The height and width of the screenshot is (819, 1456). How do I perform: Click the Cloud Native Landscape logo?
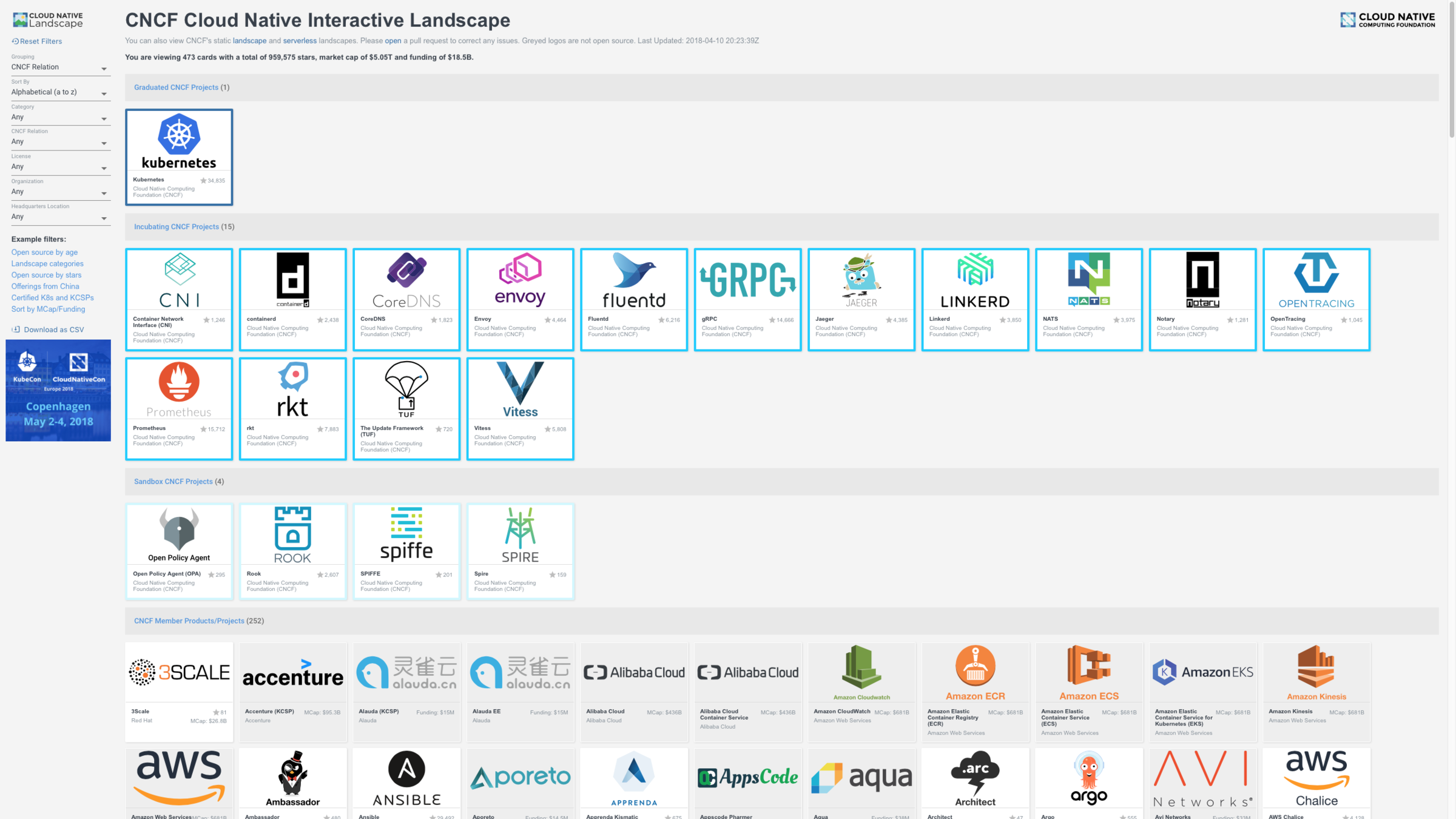coord(47,20)
